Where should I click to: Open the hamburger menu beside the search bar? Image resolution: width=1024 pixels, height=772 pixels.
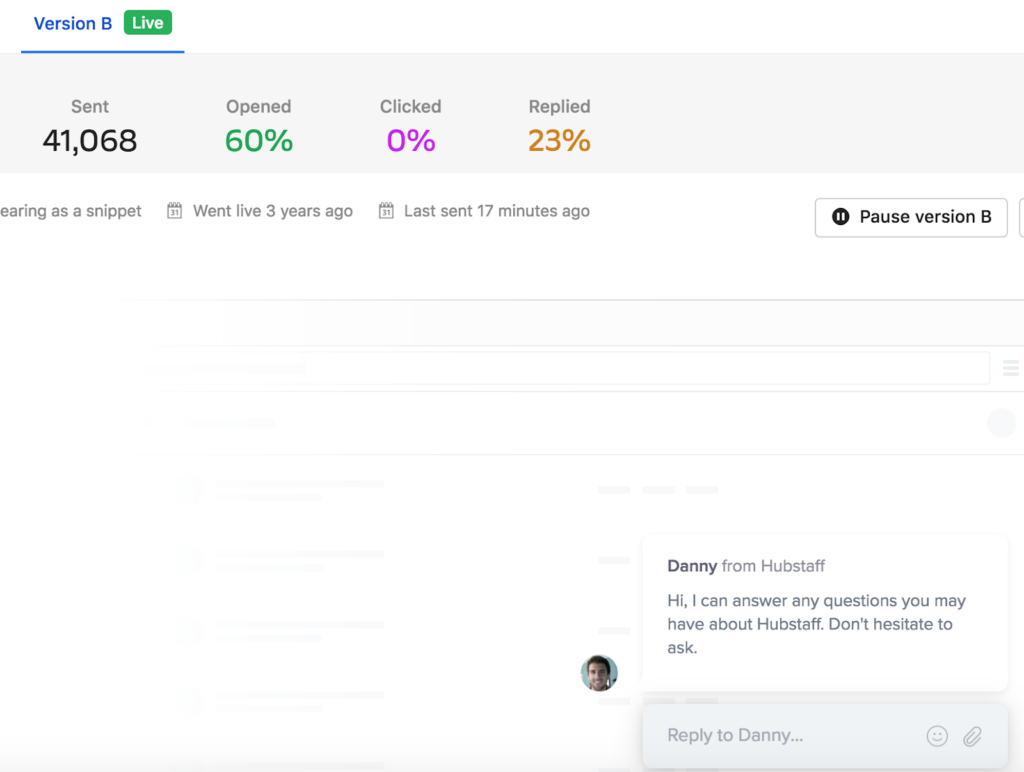click(1010, 368)
